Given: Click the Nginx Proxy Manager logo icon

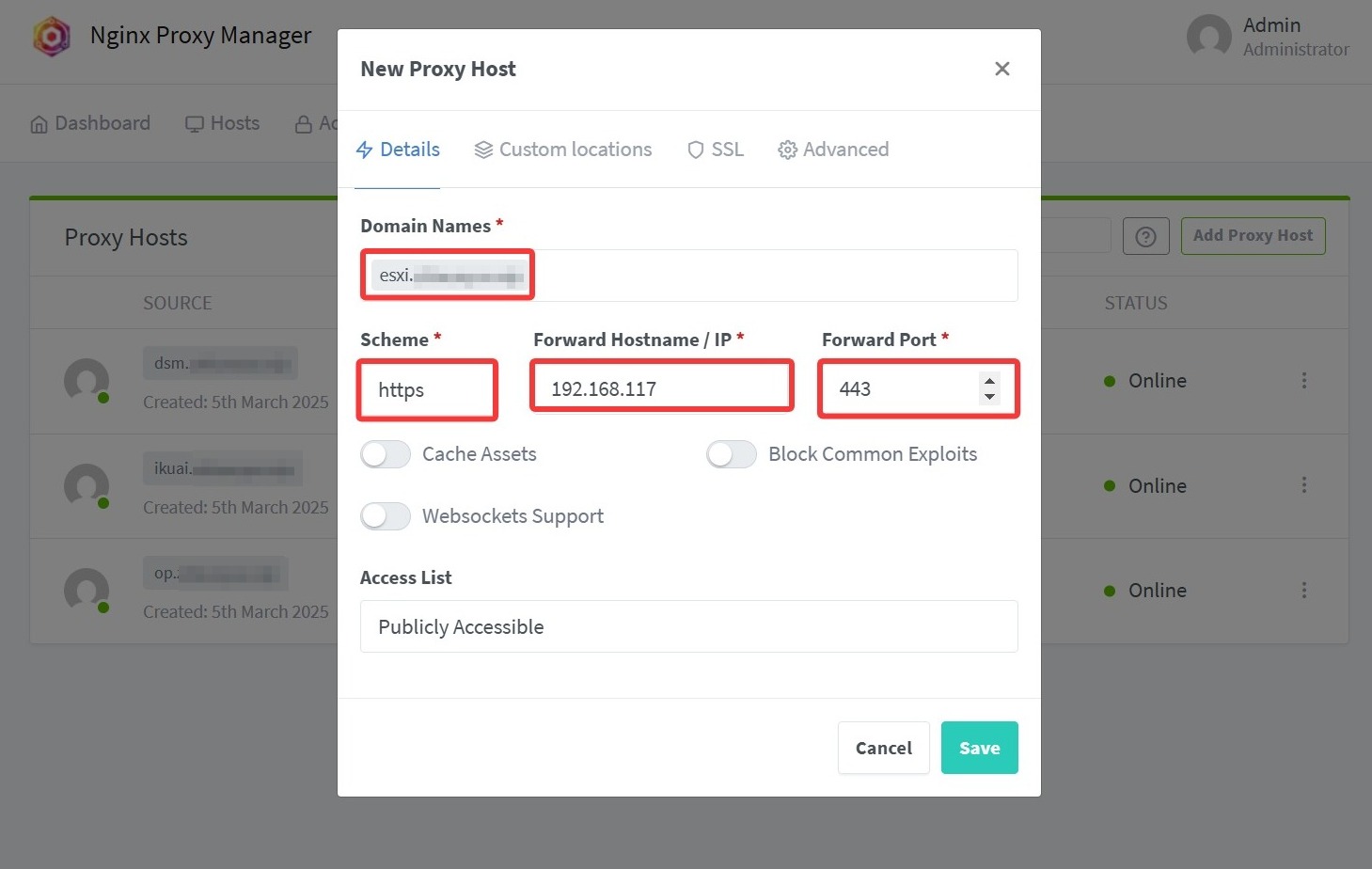Looking at the screenshot, I should pyautogui.click(x=52, y=37).
